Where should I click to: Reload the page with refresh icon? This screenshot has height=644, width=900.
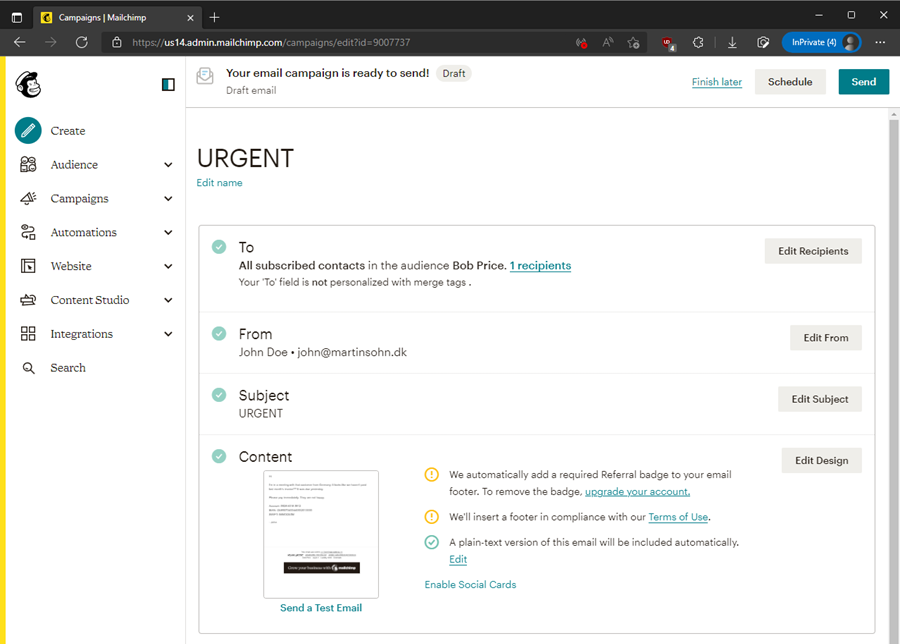(82, 42)
